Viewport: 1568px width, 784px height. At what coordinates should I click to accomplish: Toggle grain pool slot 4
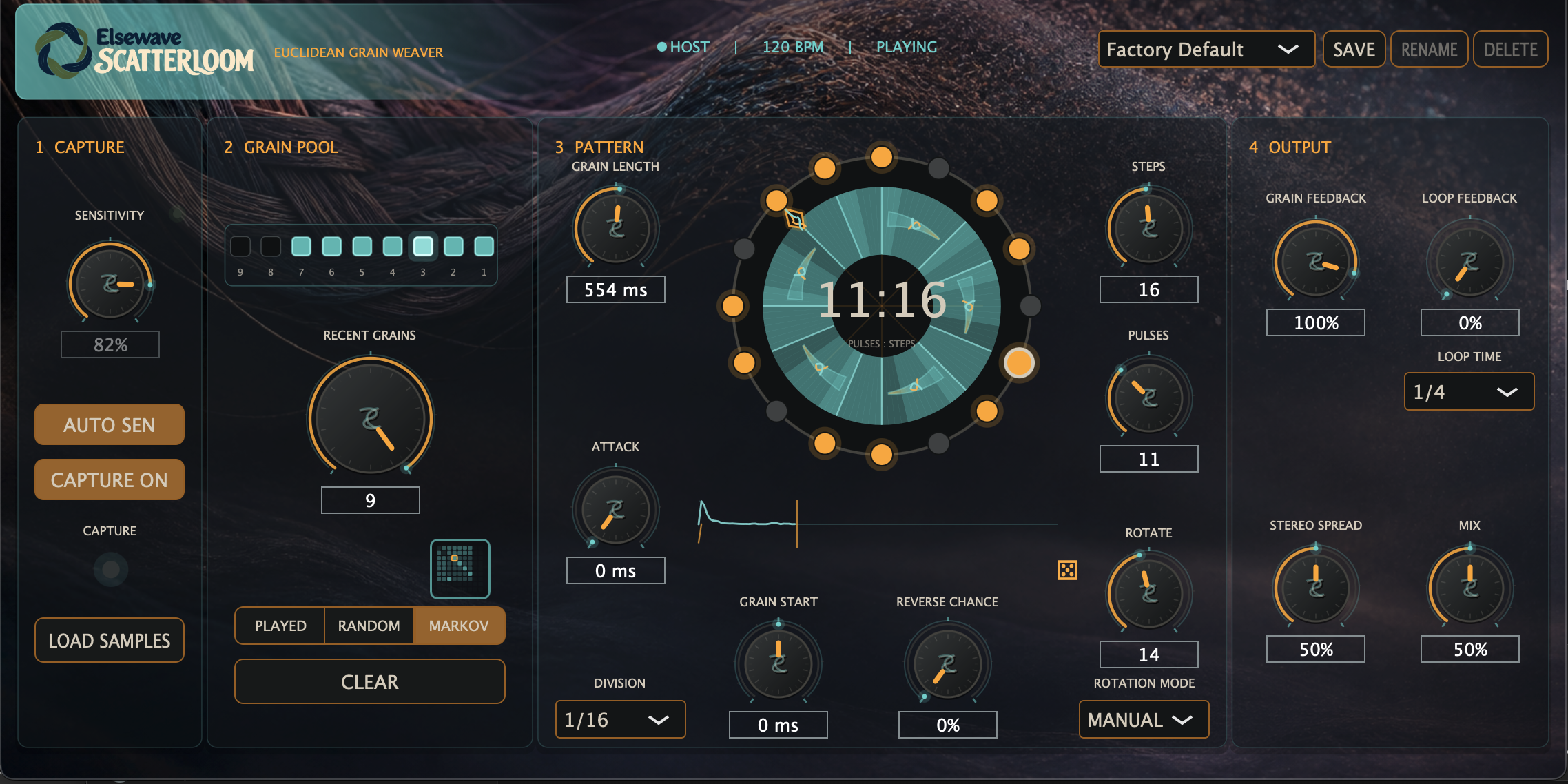(x=393, y=246)
